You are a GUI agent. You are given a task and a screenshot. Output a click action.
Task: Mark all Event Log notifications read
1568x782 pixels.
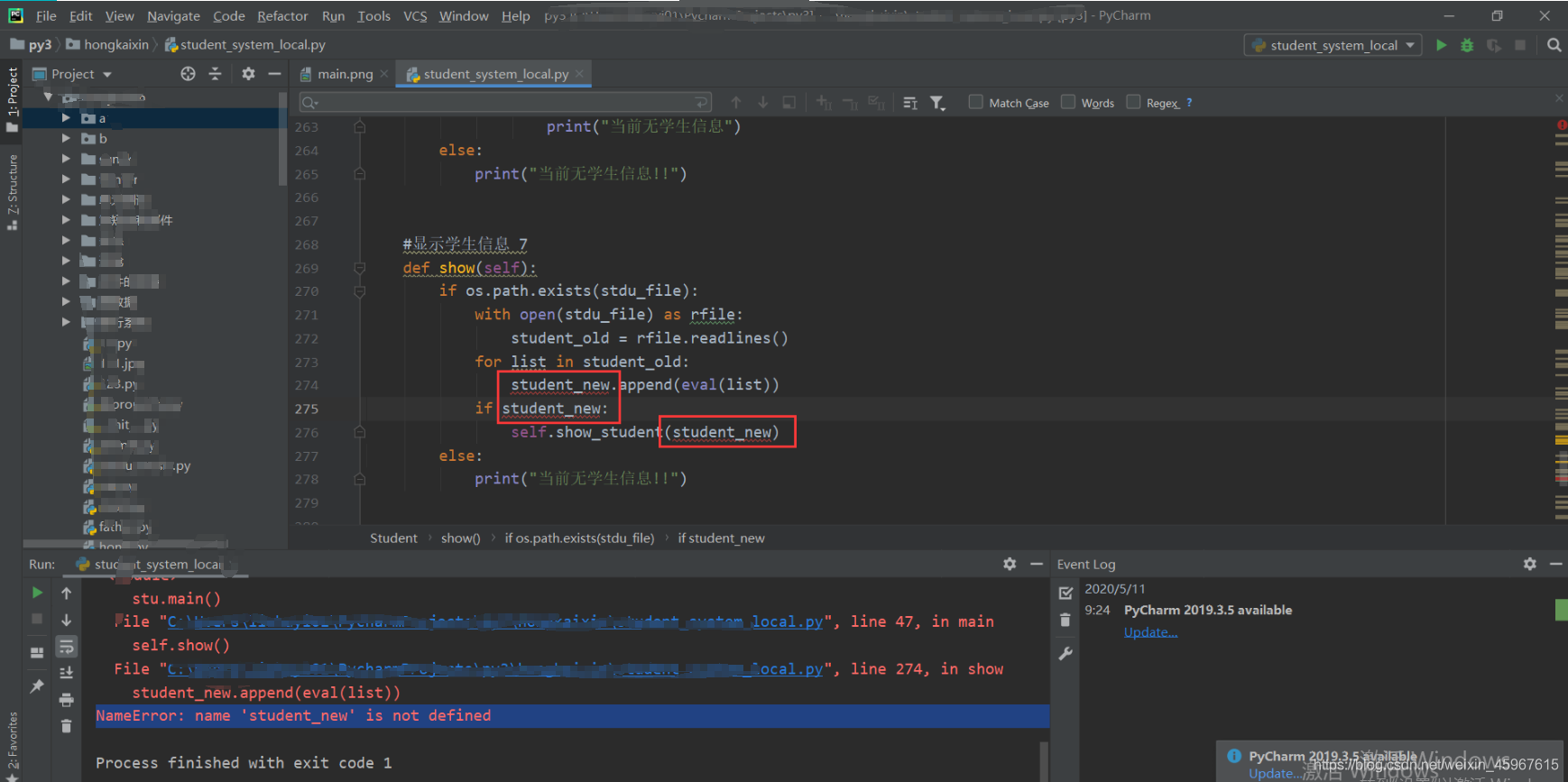coord(1065,593)
